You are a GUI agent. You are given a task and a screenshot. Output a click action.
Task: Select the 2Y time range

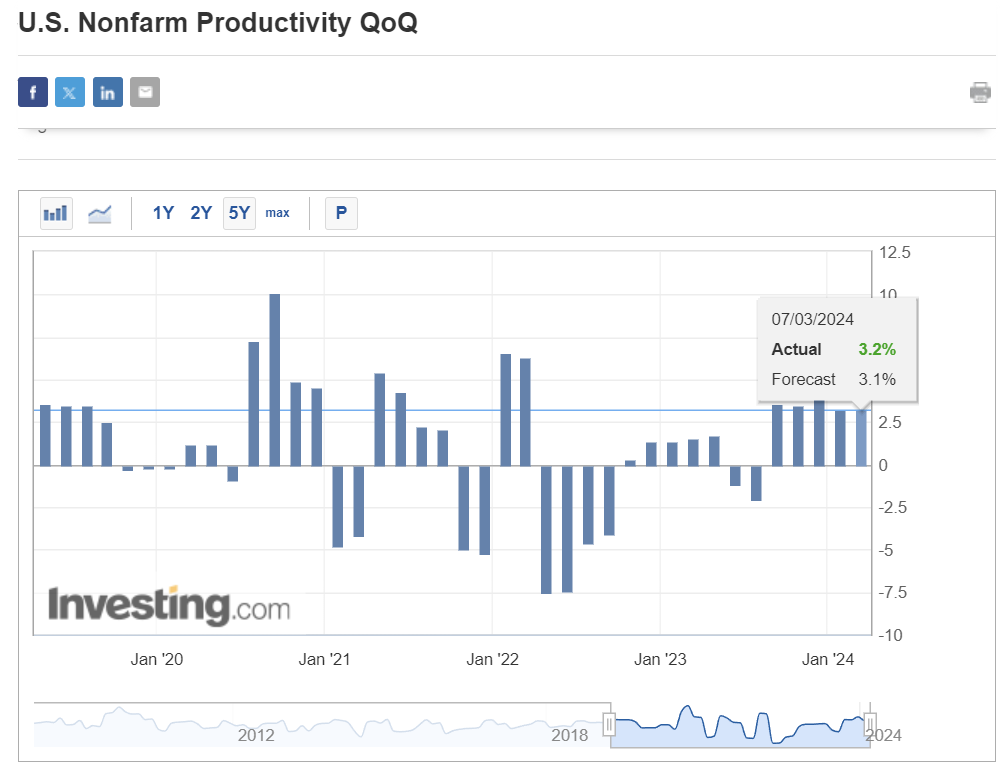pyautogui.click(x=201, y=213)
